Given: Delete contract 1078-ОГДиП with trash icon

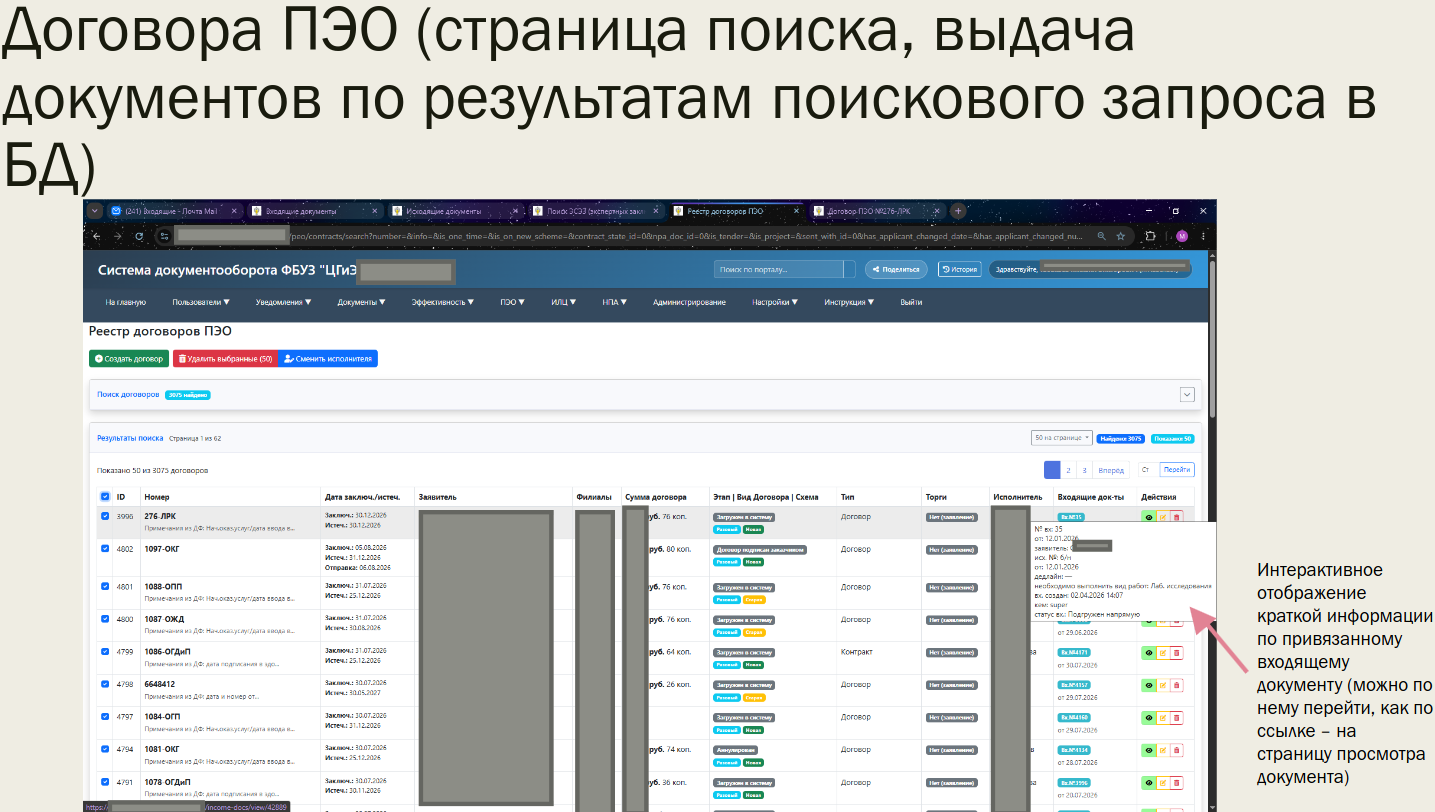Looking at the screenshot, I should pos(1176,782).
